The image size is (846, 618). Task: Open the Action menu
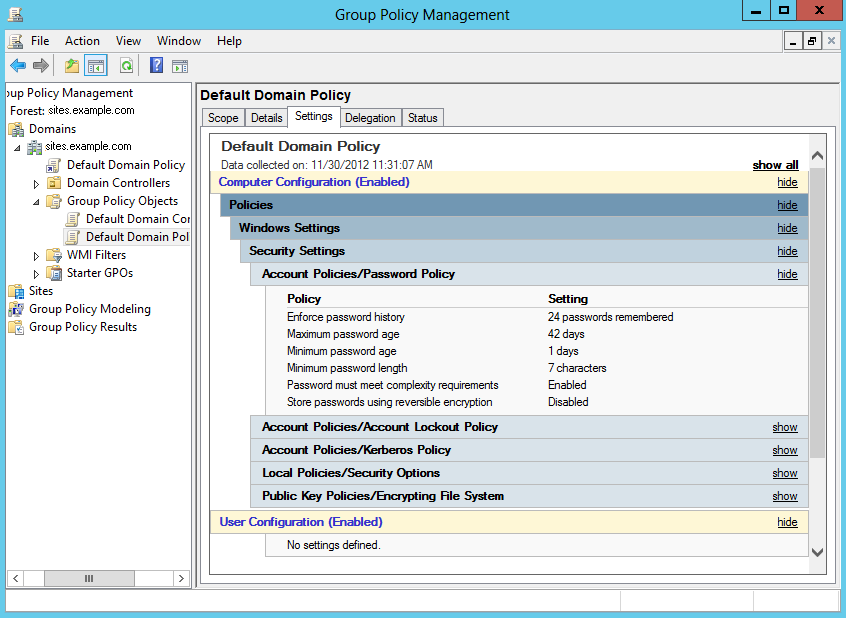pyautogui.click(x=82, y=41)
